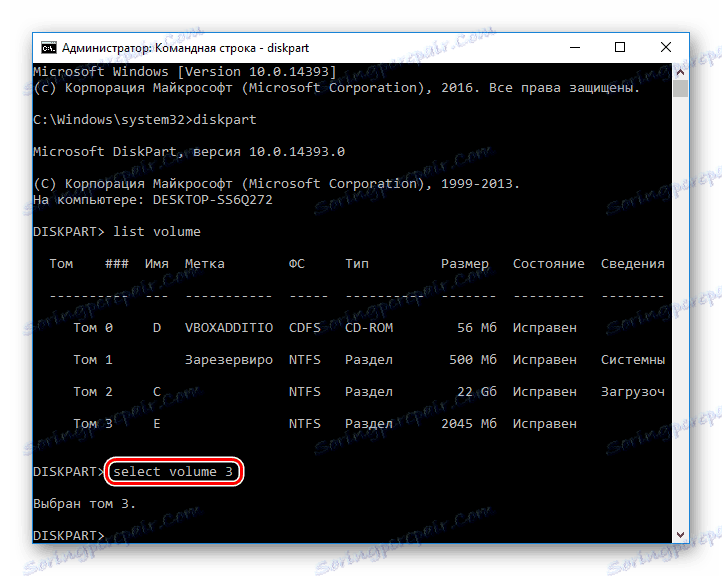The width and height of the screenshot is (722, 576).
Task: Click the 'Сведения' column header
Action: (x=633, y=264)
